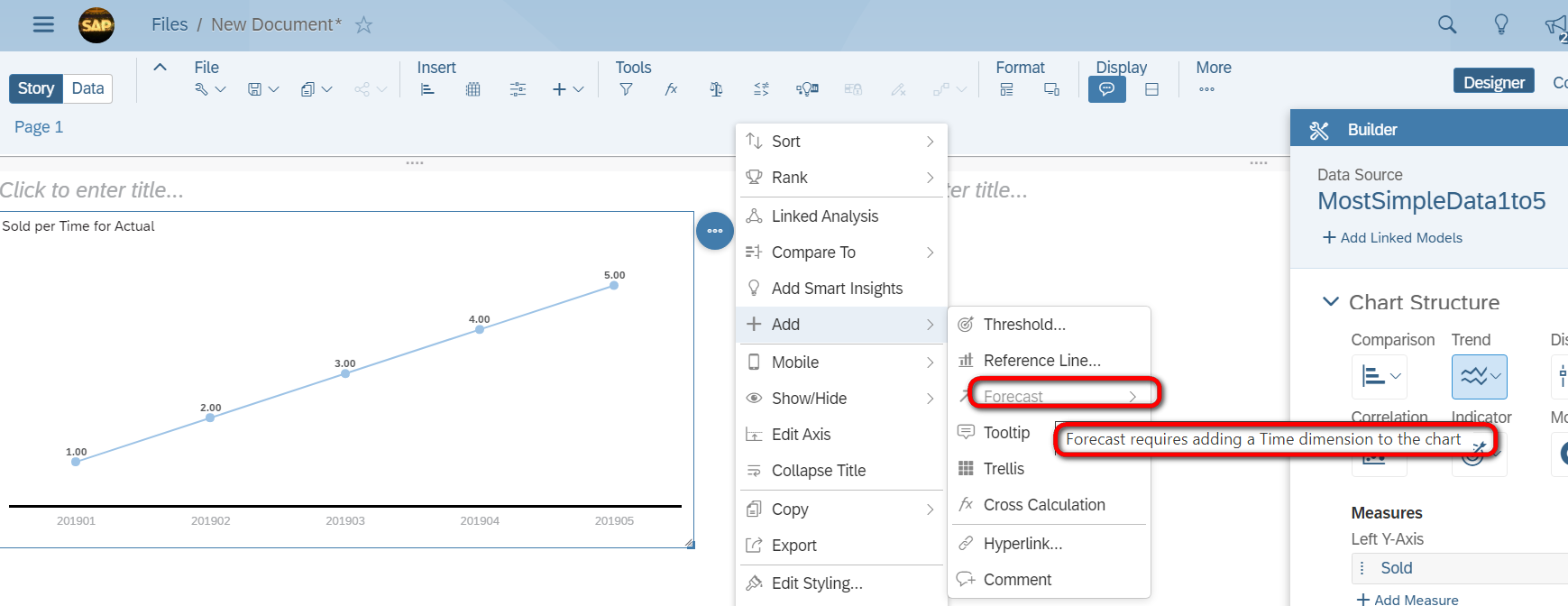1568x606 pixels.
Task: Collapse the Chart Structure section
Action: pyautogui.click(x=1330, y=302)
